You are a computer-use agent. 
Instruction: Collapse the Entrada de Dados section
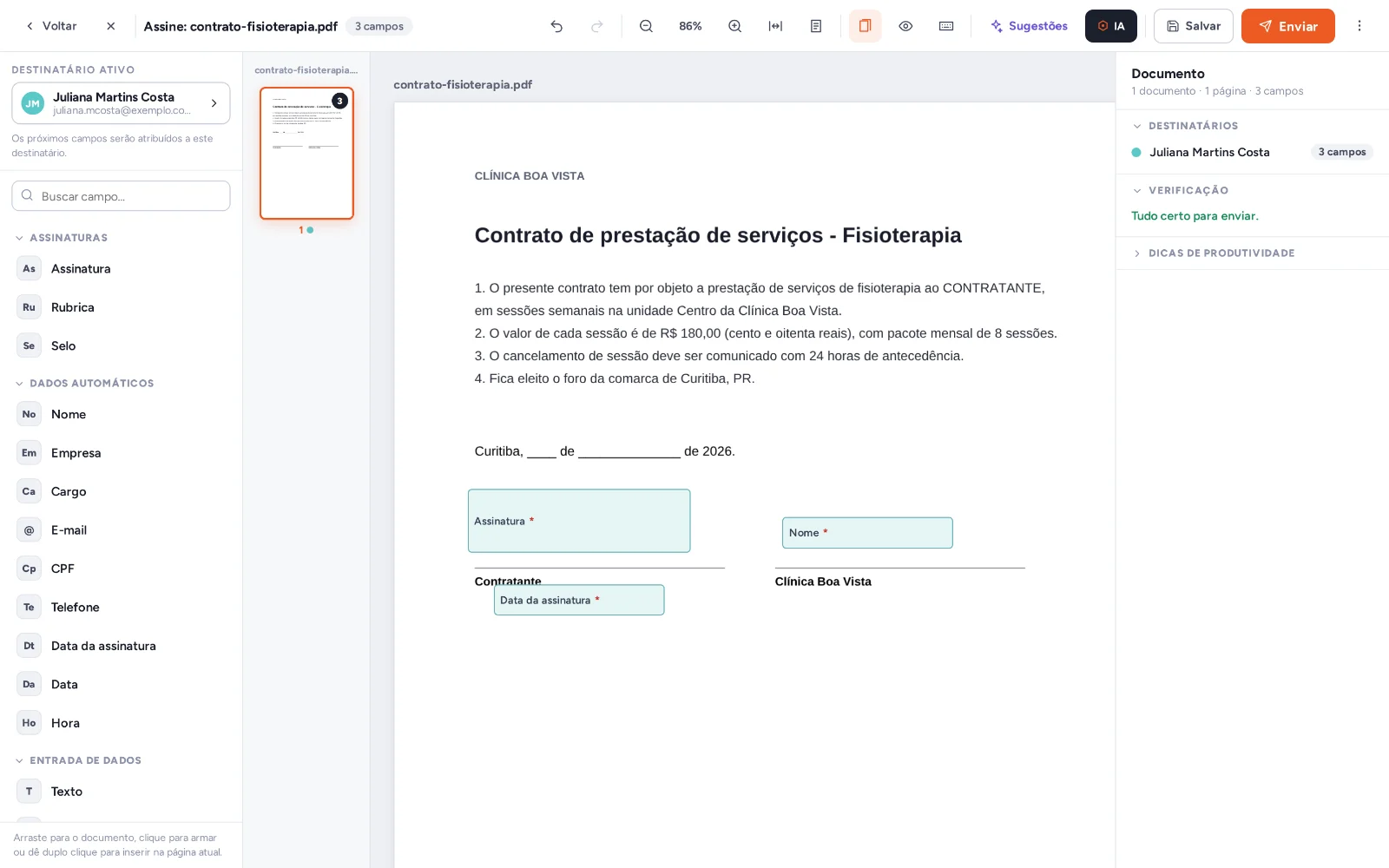[78, 760]
